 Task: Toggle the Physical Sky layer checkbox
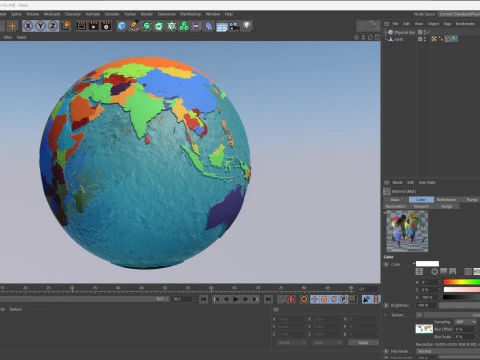420,32
